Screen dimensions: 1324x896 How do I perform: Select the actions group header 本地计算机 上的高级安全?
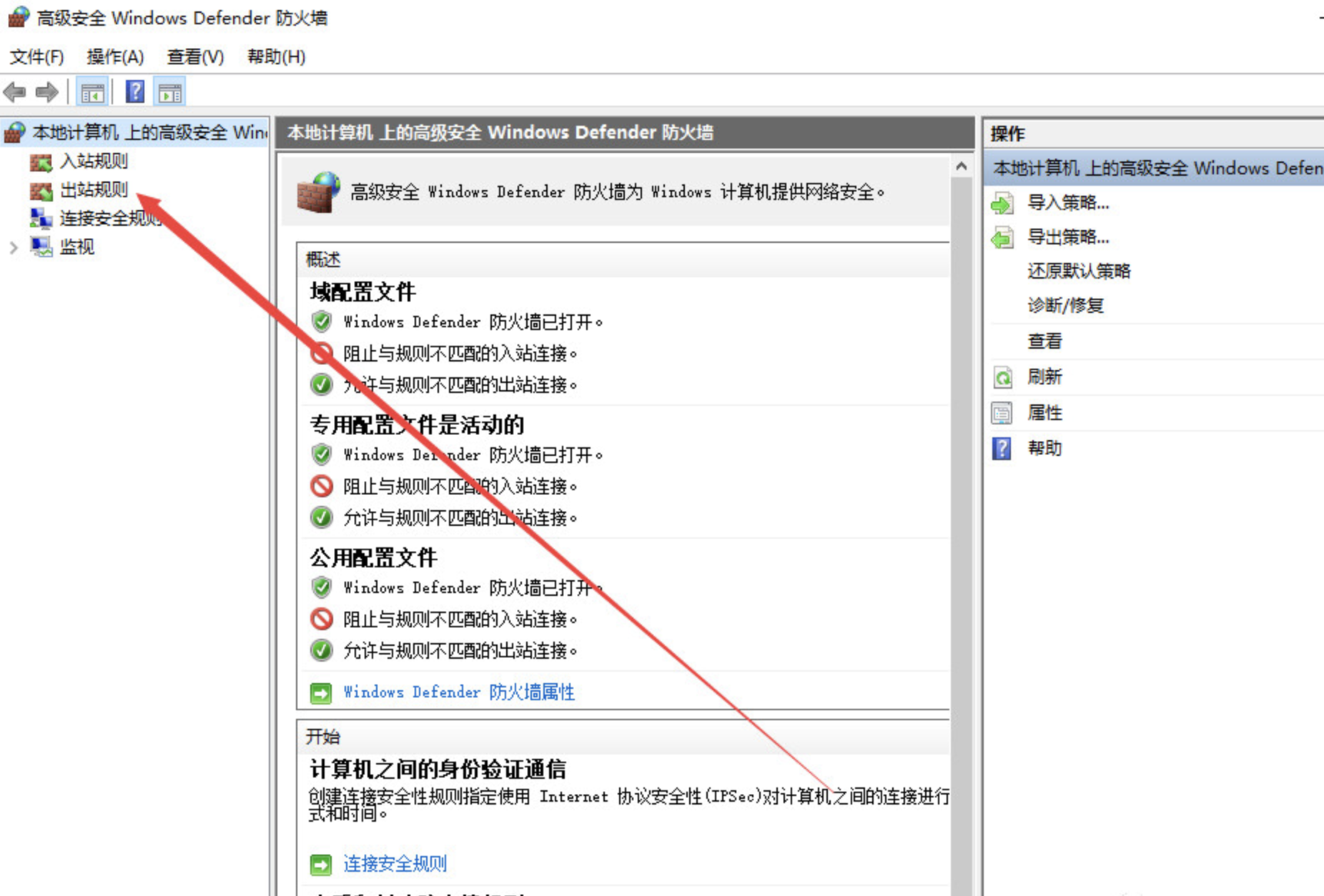(1155, 168)
